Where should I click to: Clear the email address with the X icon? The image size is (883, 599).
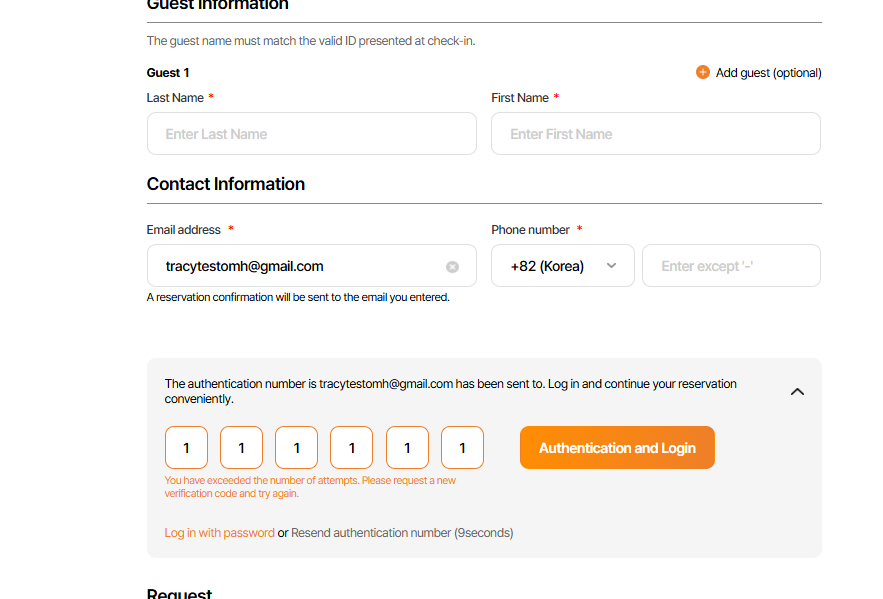coord(452,267)
